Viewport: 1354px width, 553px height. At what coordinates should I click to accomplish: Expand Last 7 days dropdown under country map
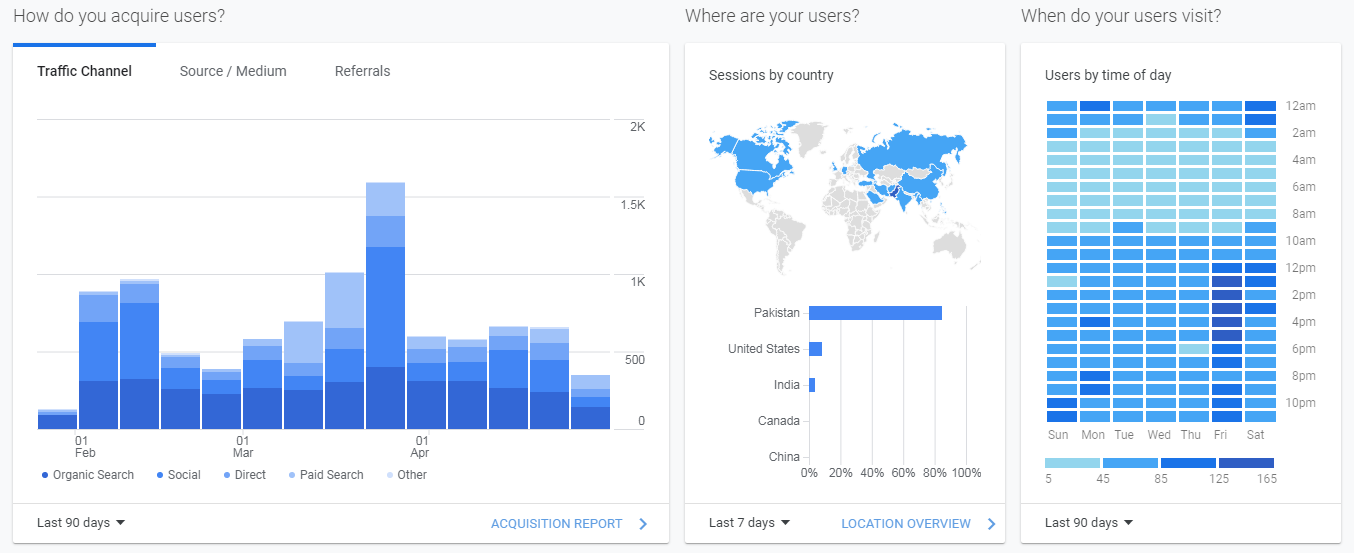coord(750,523)
